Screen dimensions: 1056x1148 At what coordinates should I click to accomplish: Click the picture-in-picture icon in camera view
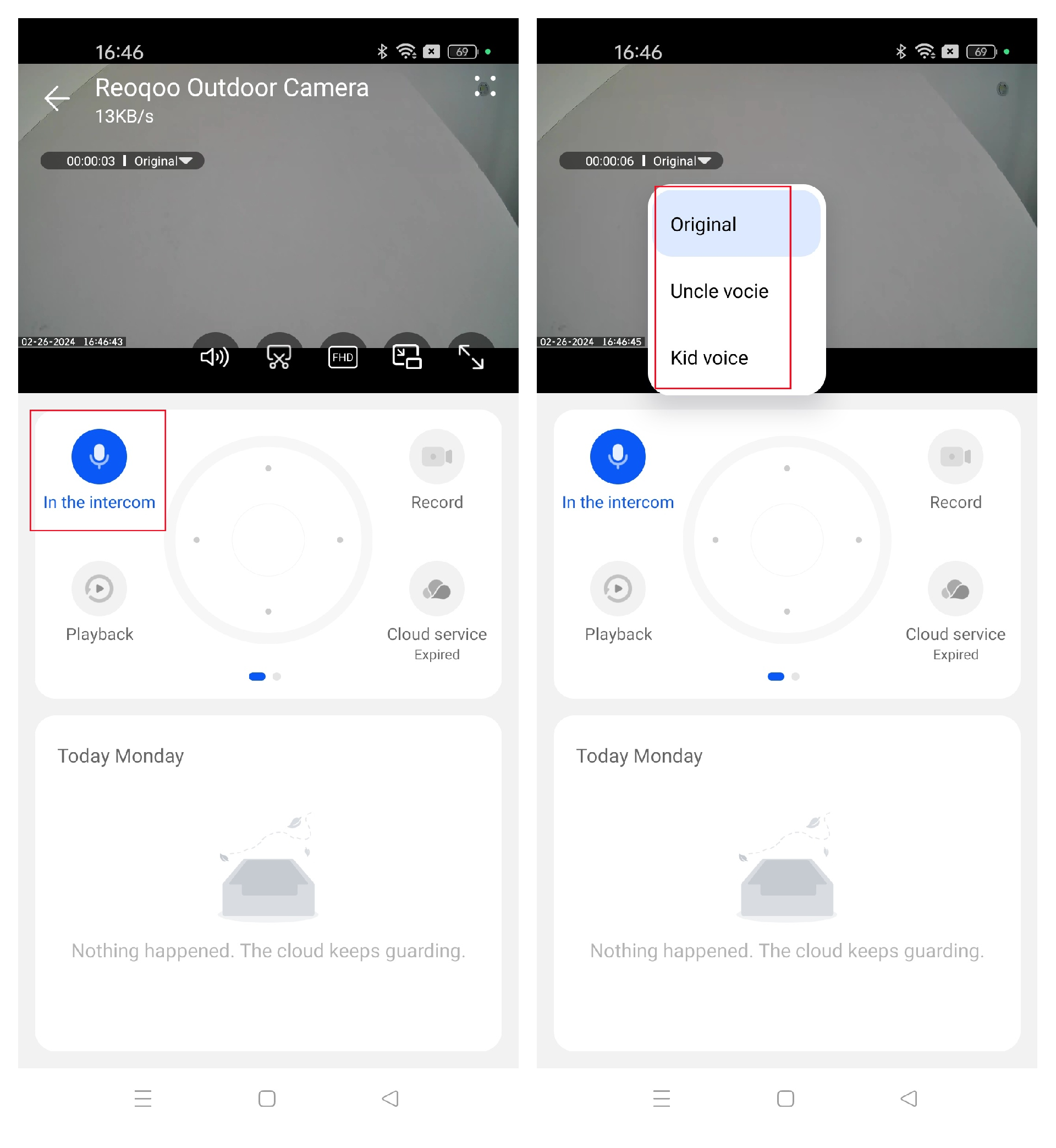click(x=405, y=358)
